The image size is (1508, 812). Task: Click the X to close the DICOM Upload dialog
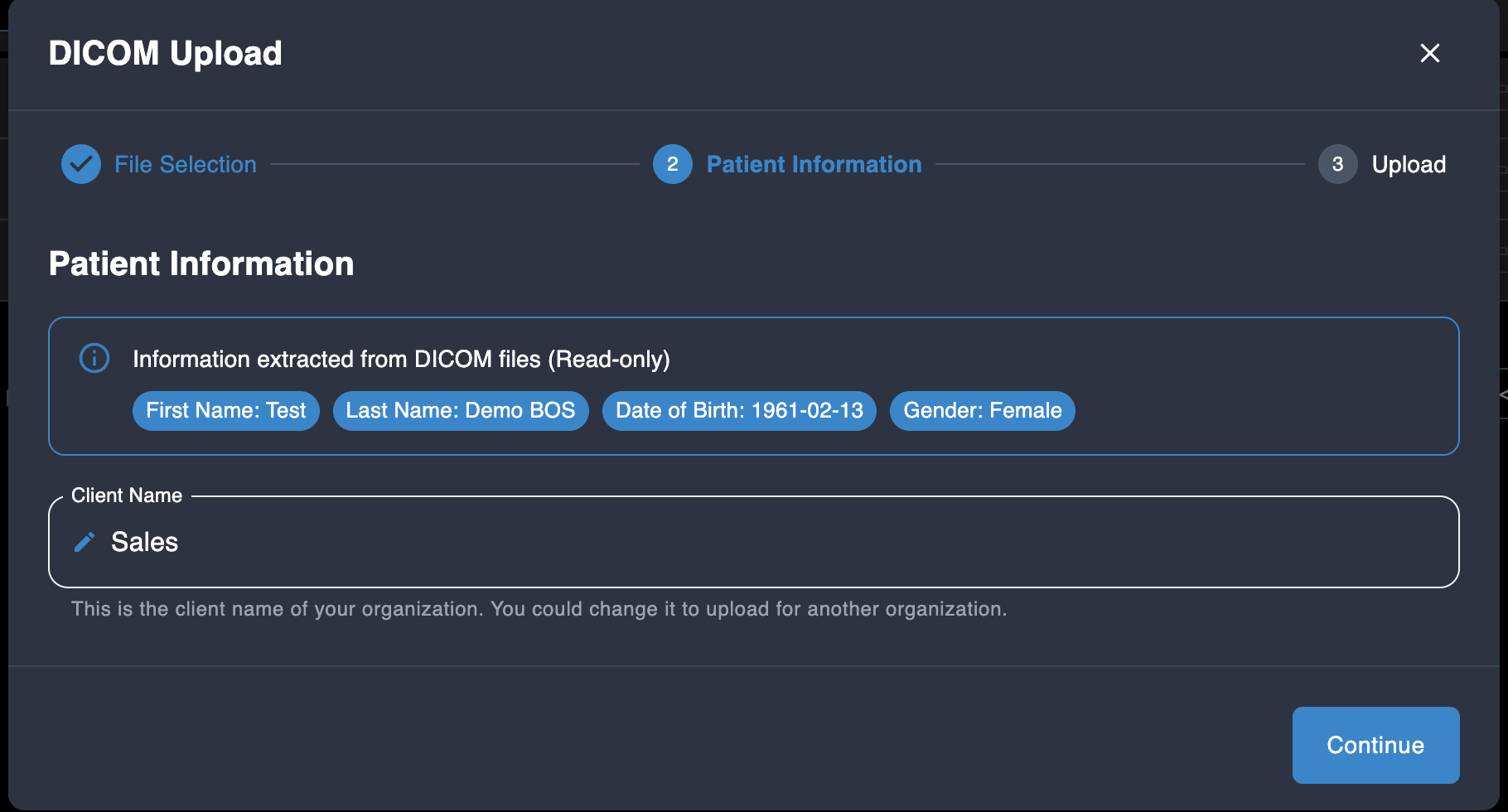click(x=1430, y=53)
